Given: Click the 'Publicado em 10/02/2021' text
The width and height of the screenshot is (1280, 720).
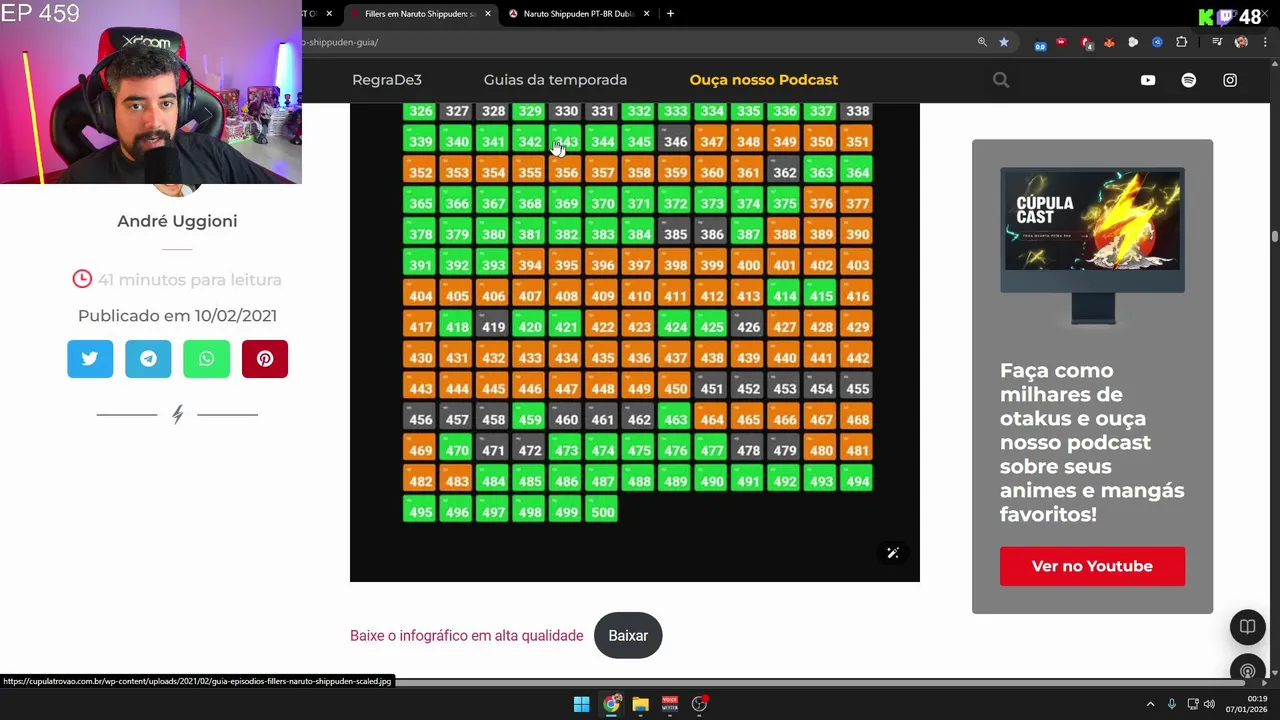Looking at the screenshot, I should click(177, 316).
